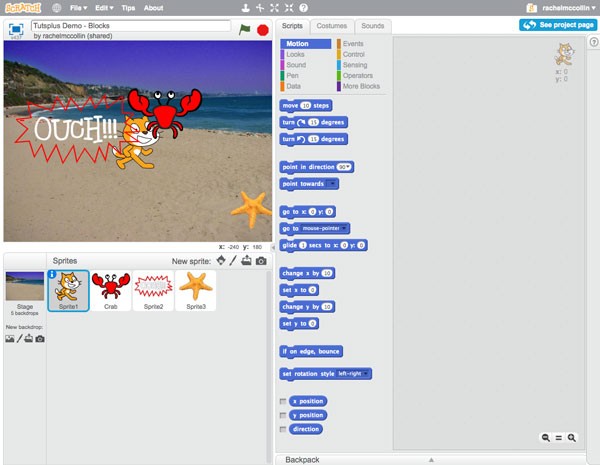Switch to the Costumes tab
This screenshot has height=465, width=600.
pos(332,26)
